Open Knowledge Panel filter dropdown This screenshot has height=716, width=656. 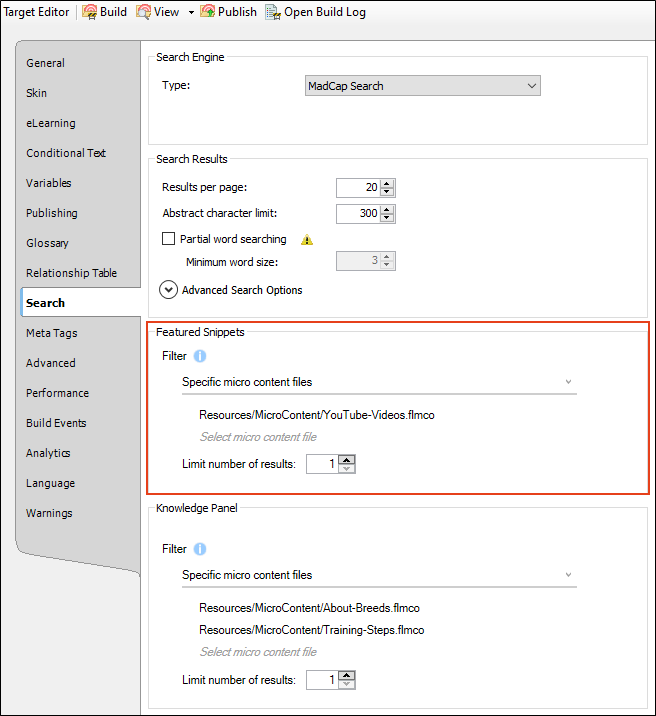point(379,575)
